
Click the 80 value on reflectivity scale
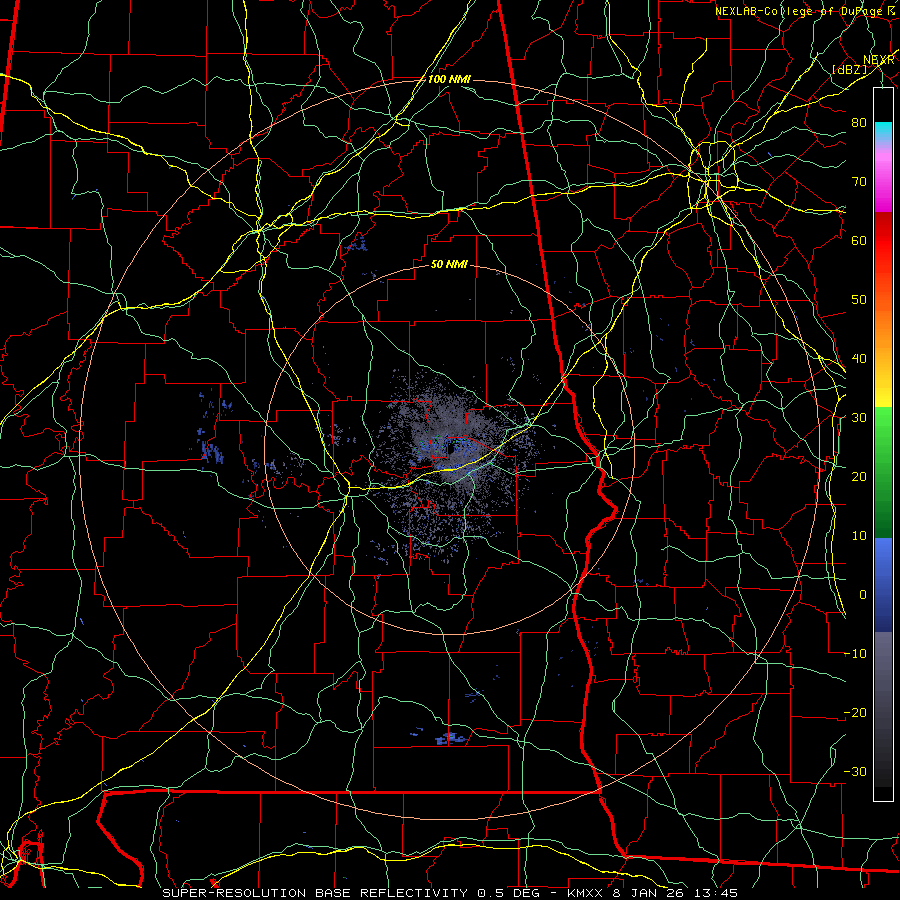click(x=859, y=123)
